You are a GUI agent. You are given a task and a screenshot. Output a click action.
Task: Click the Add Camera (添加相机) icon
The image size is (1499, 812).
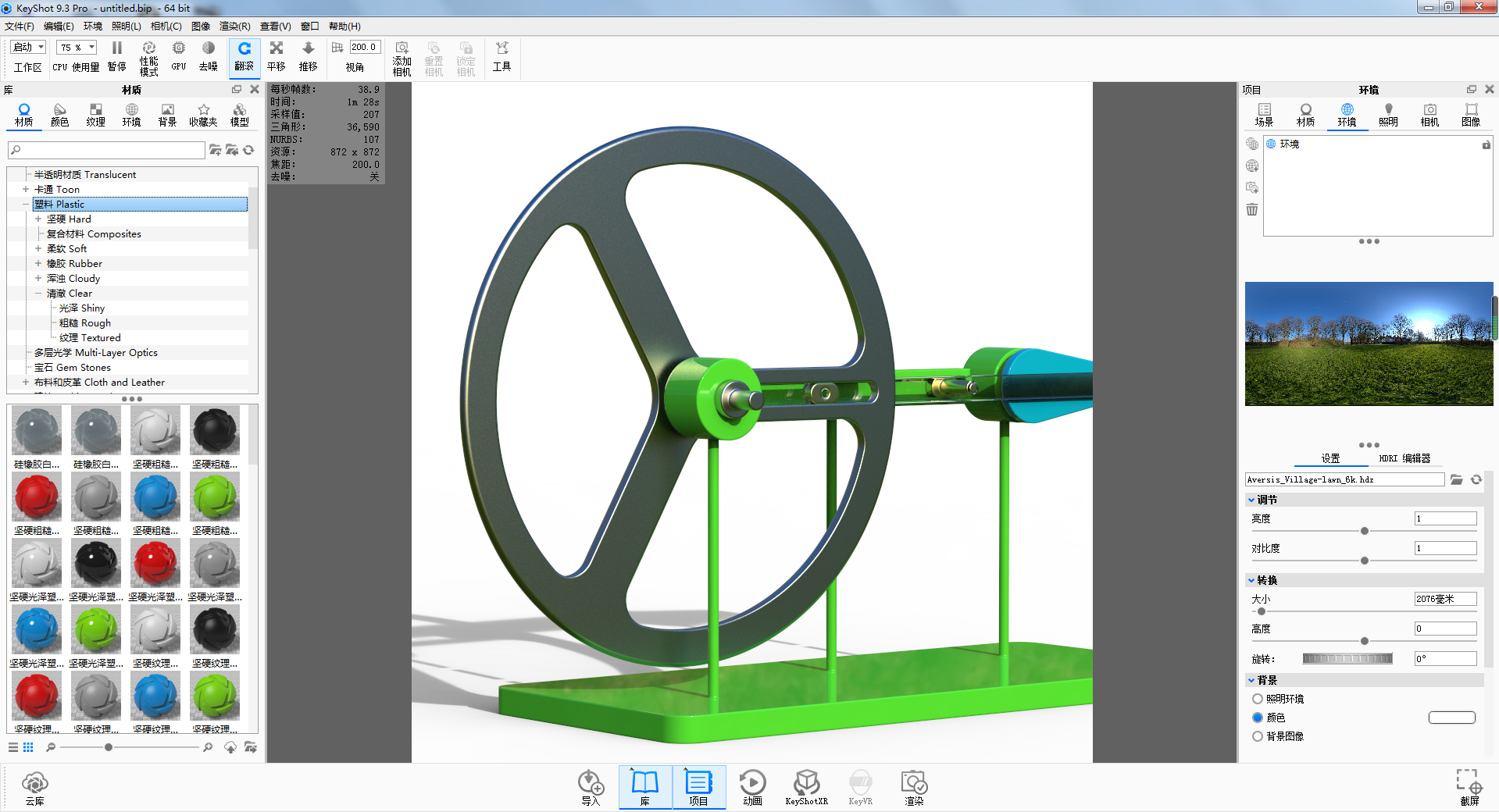tap(402, 48)
